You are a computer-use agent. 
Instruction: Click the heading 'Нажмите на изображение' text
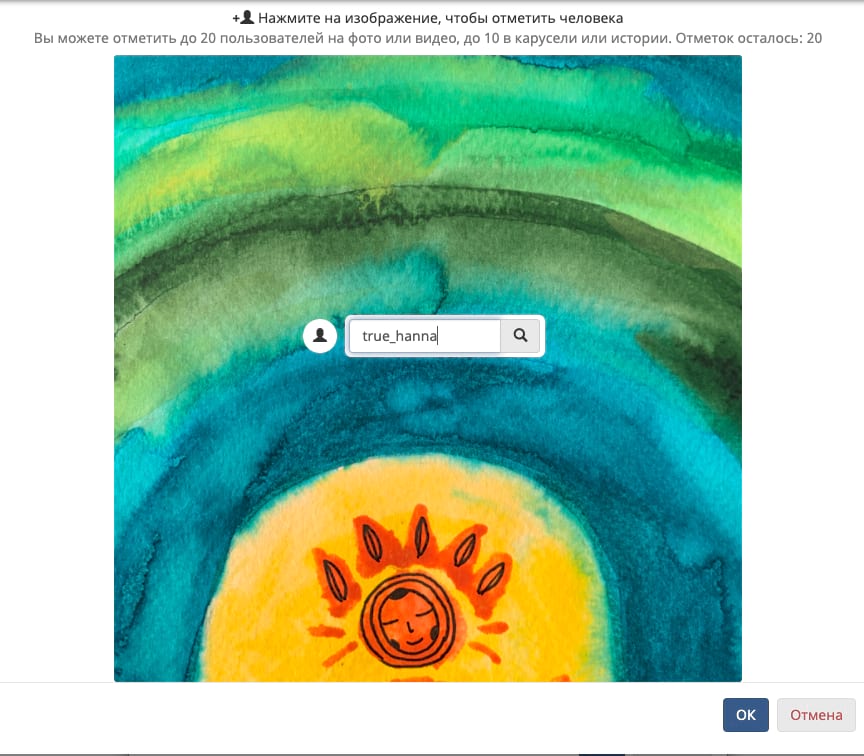tap(349, 18)
